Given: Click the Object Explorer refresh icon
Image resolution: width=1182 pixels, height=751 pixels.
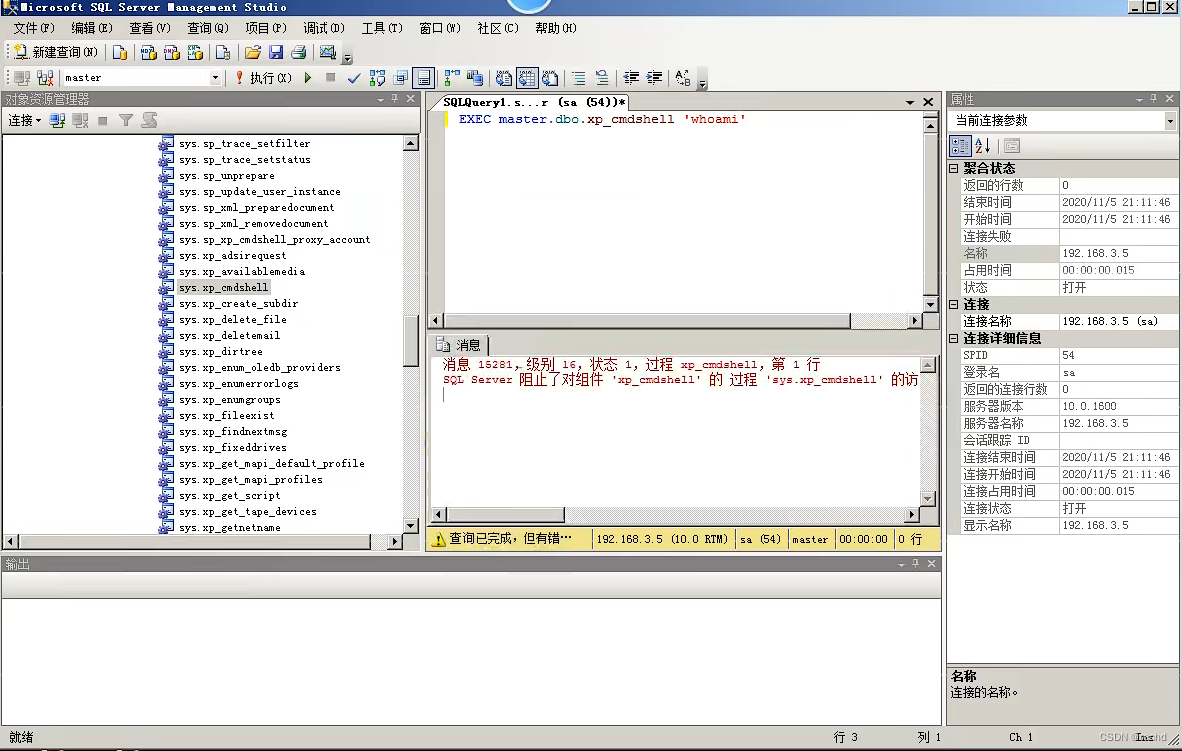Looking at the screenshot, I should [x=149, y=121].
